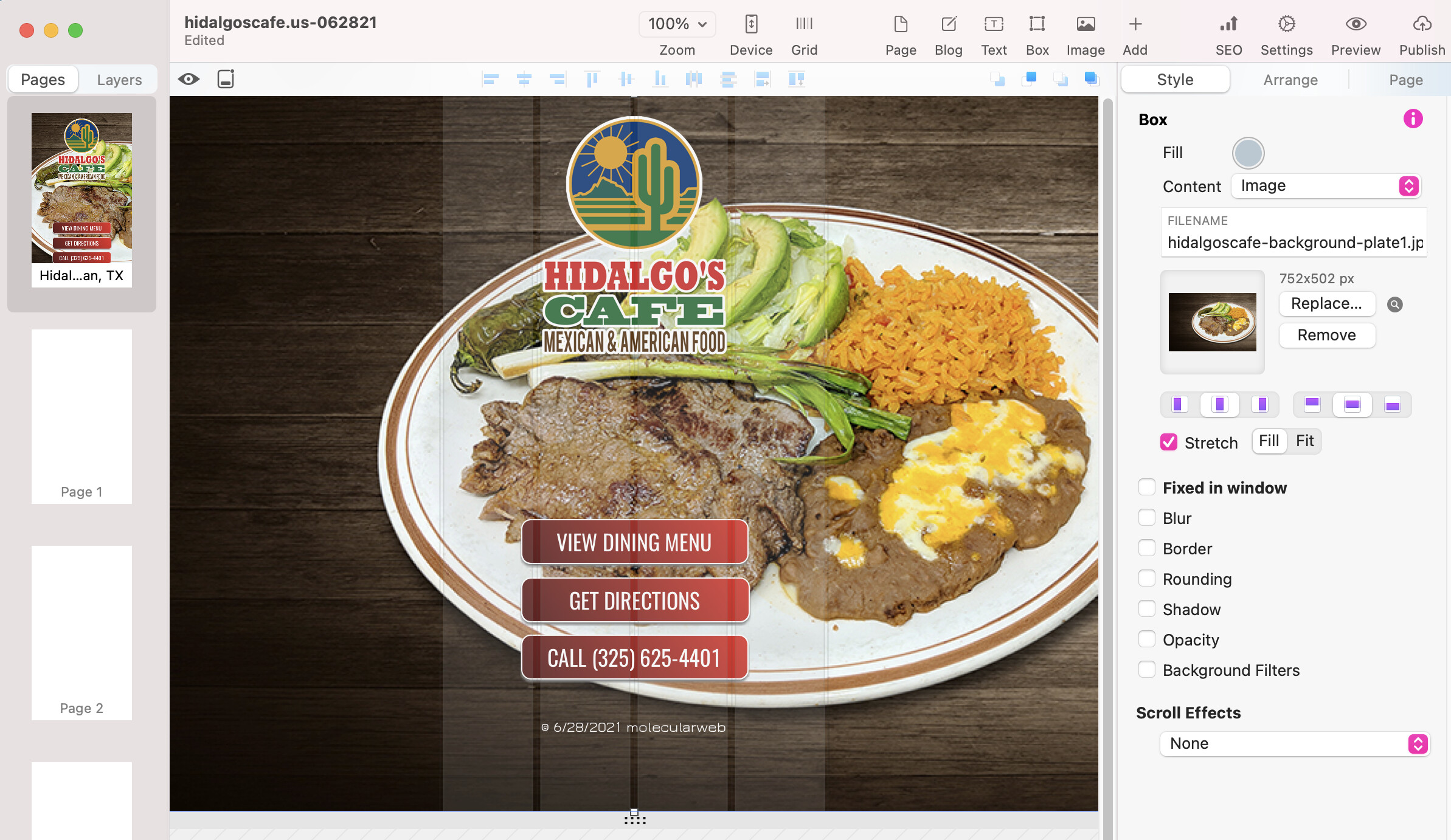Select the Page 2 thumbnail

click(81, 633)
